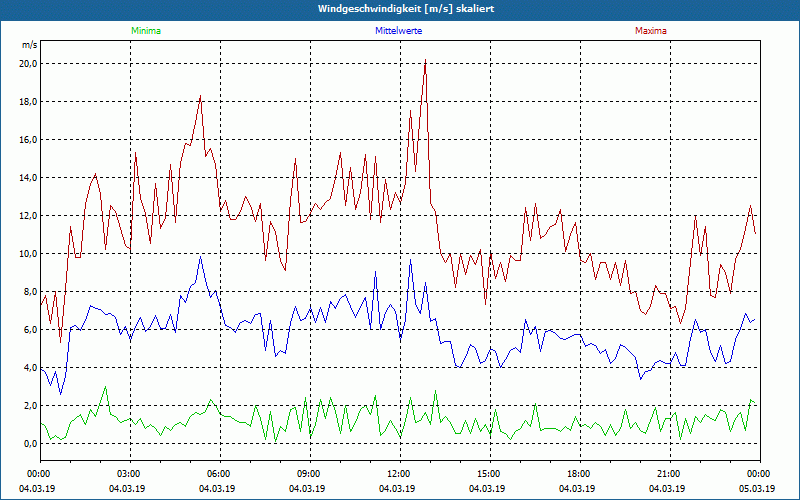Image resolution: width=800 pixels, height=500 pixels.
Task: Click the '8,0' y-axis value
Action: click(30, 292)
